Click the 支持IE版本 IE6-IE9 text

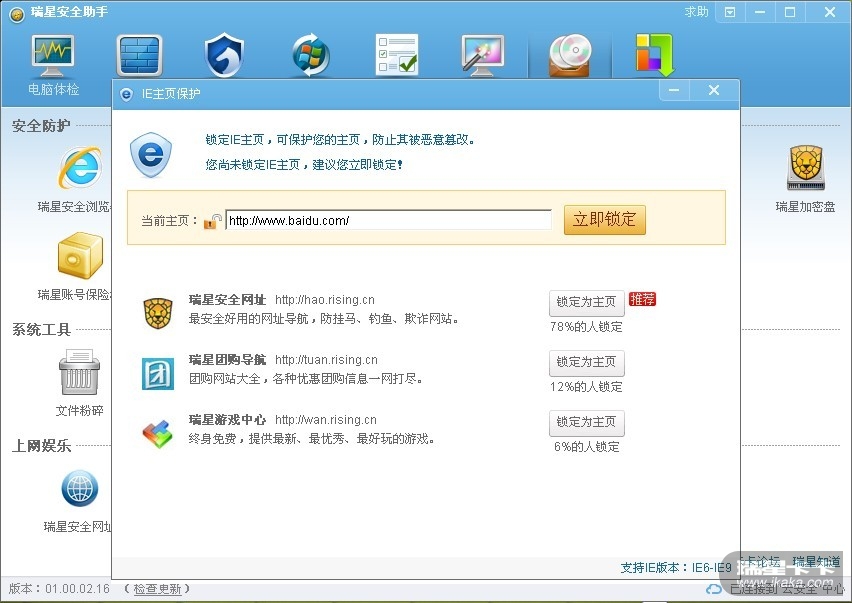tap(676, 568)
